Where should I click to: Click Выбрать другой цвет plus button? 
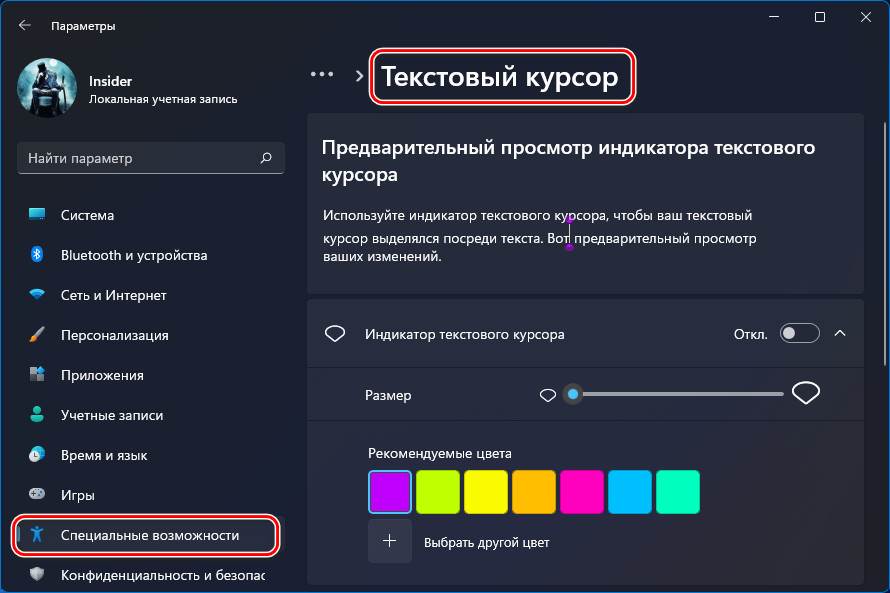pyautogui.click(x=390, y=542)
